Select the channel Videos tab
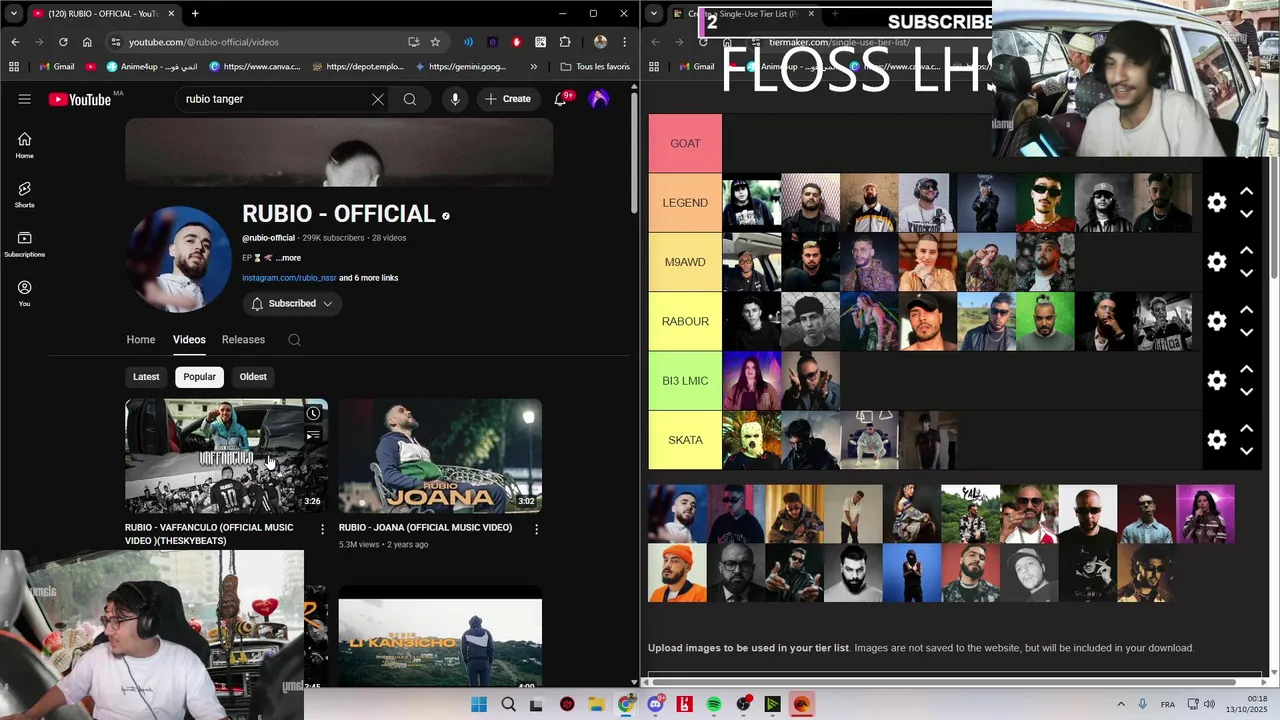Screen dimensions: 1280x720 pos(189,340)
